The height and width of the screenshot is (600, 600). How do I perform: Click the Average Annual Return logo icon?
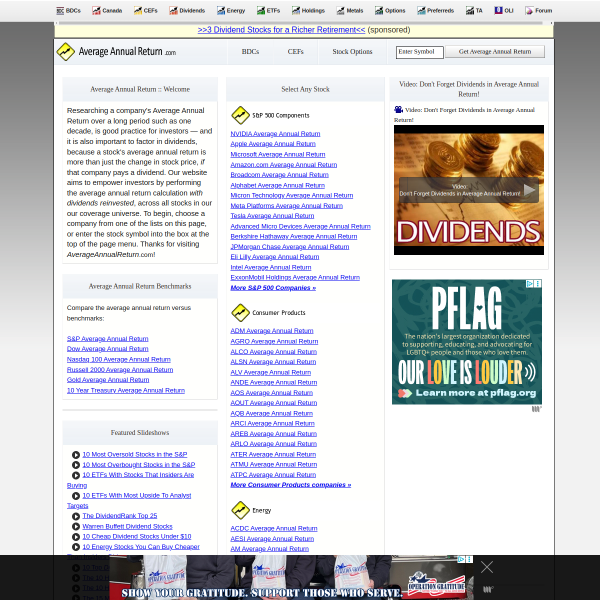point(65,52)
